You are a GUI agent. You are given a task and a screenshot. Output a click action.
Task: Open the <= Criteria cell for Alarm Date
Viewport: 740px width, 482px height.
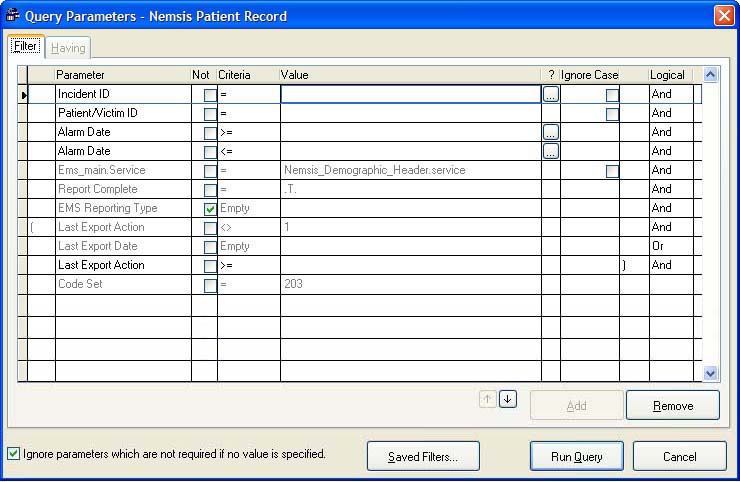coord(249,151)
